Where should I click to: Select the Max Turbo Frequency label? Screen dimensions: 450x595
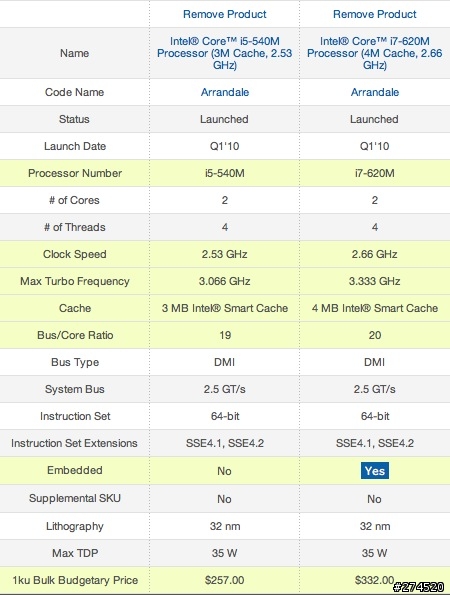point(75,281)
